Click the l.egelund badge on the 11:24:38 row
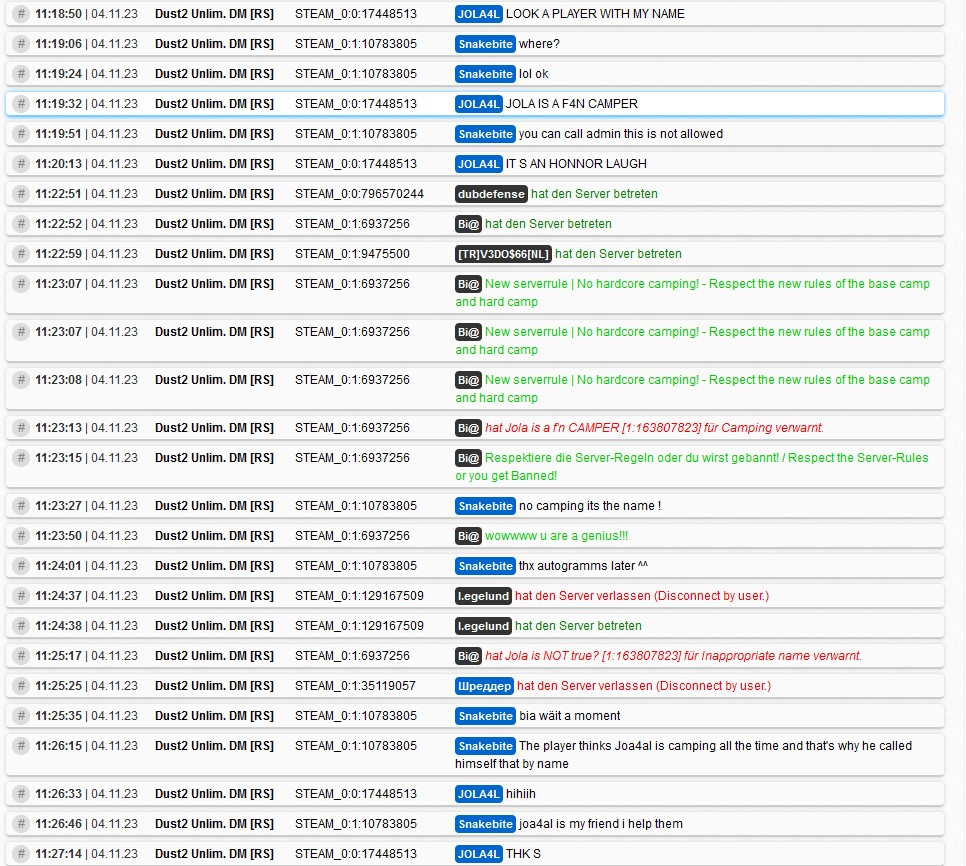966x866 pixels. tap(483, 626)
